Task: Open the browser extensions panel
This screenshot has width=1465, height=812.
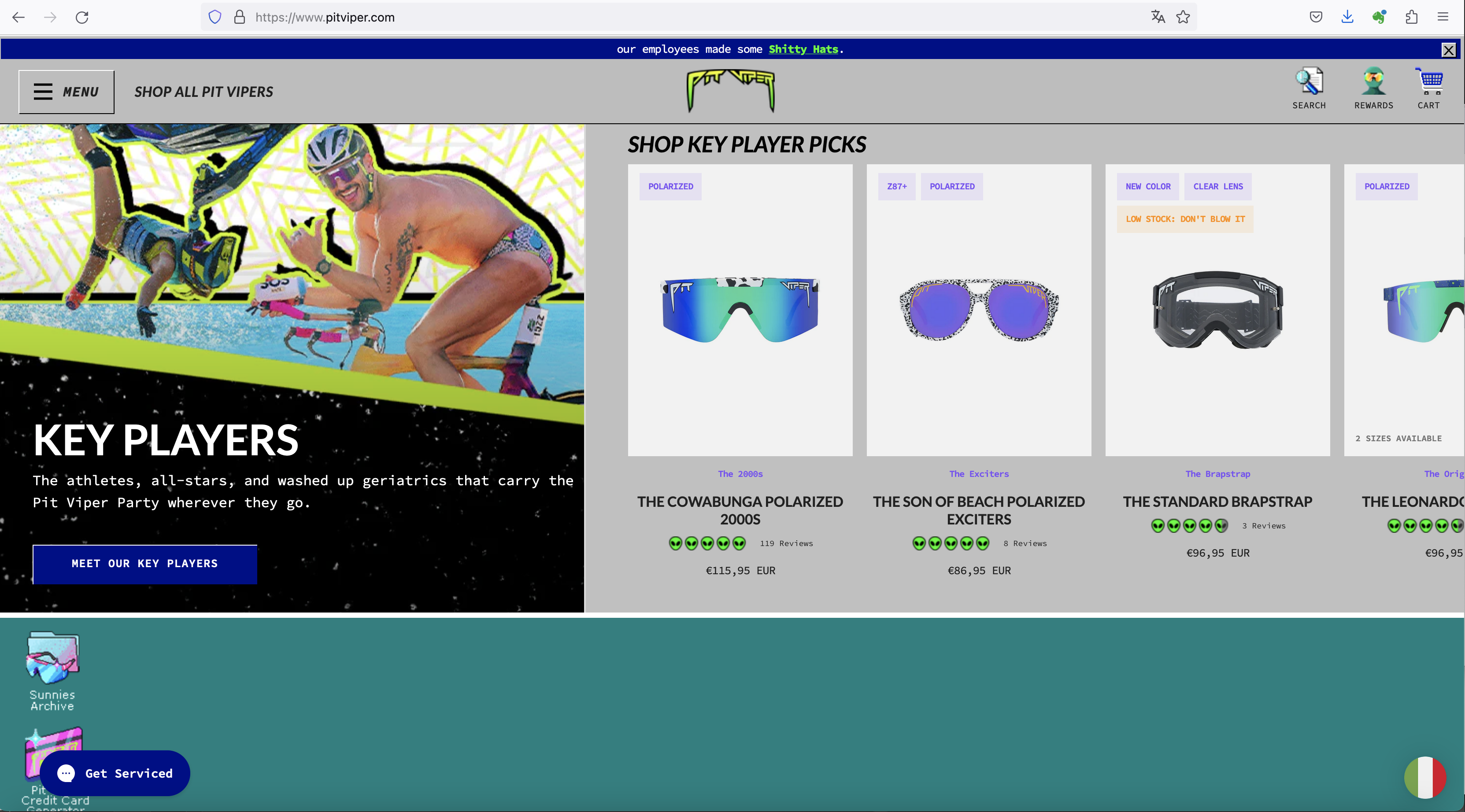Action: (x=1412, y=17)
